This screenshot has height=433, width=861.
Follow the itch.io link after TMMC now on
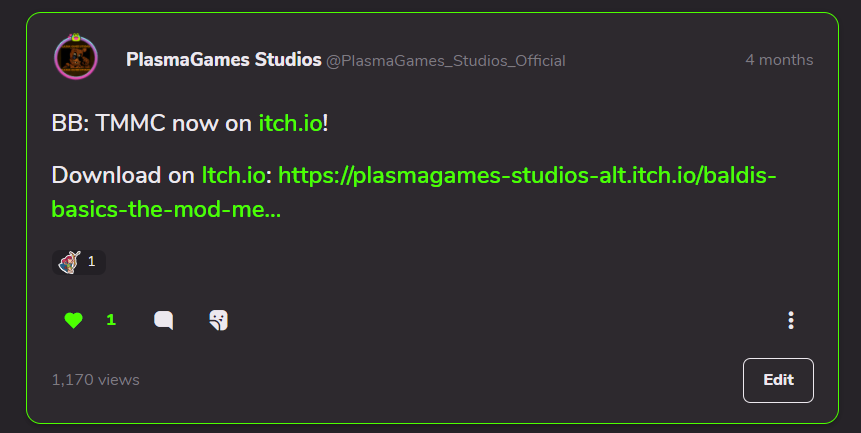290,123
